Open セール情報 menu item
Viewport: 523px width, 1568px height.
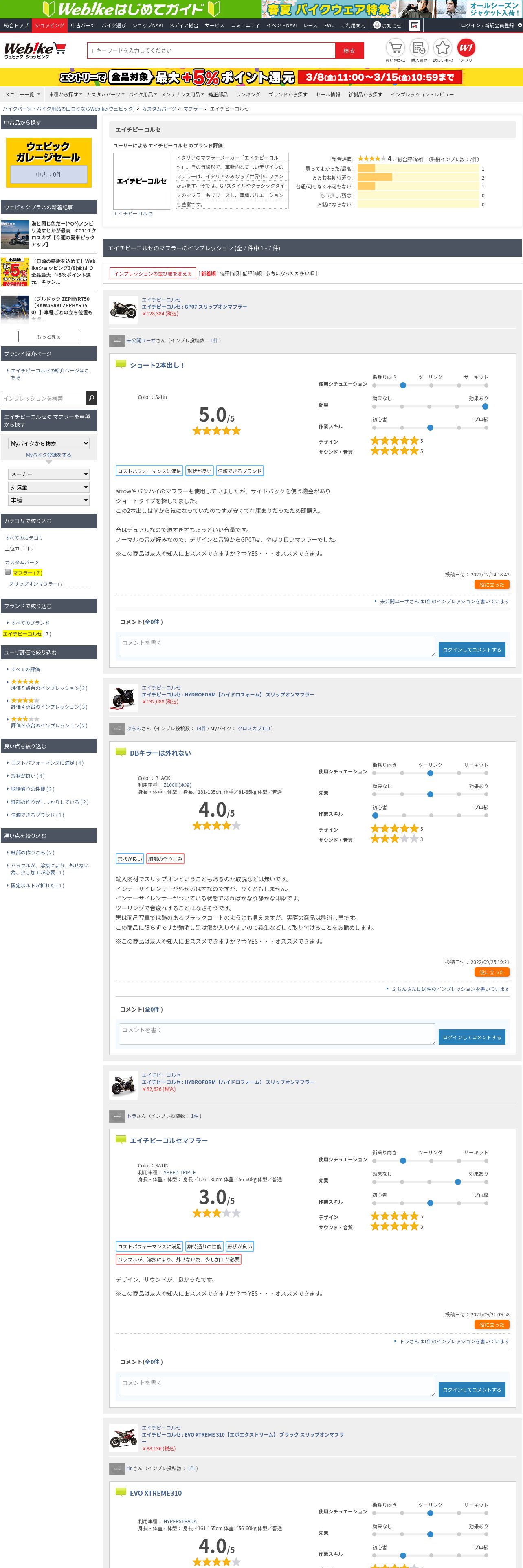327,94
